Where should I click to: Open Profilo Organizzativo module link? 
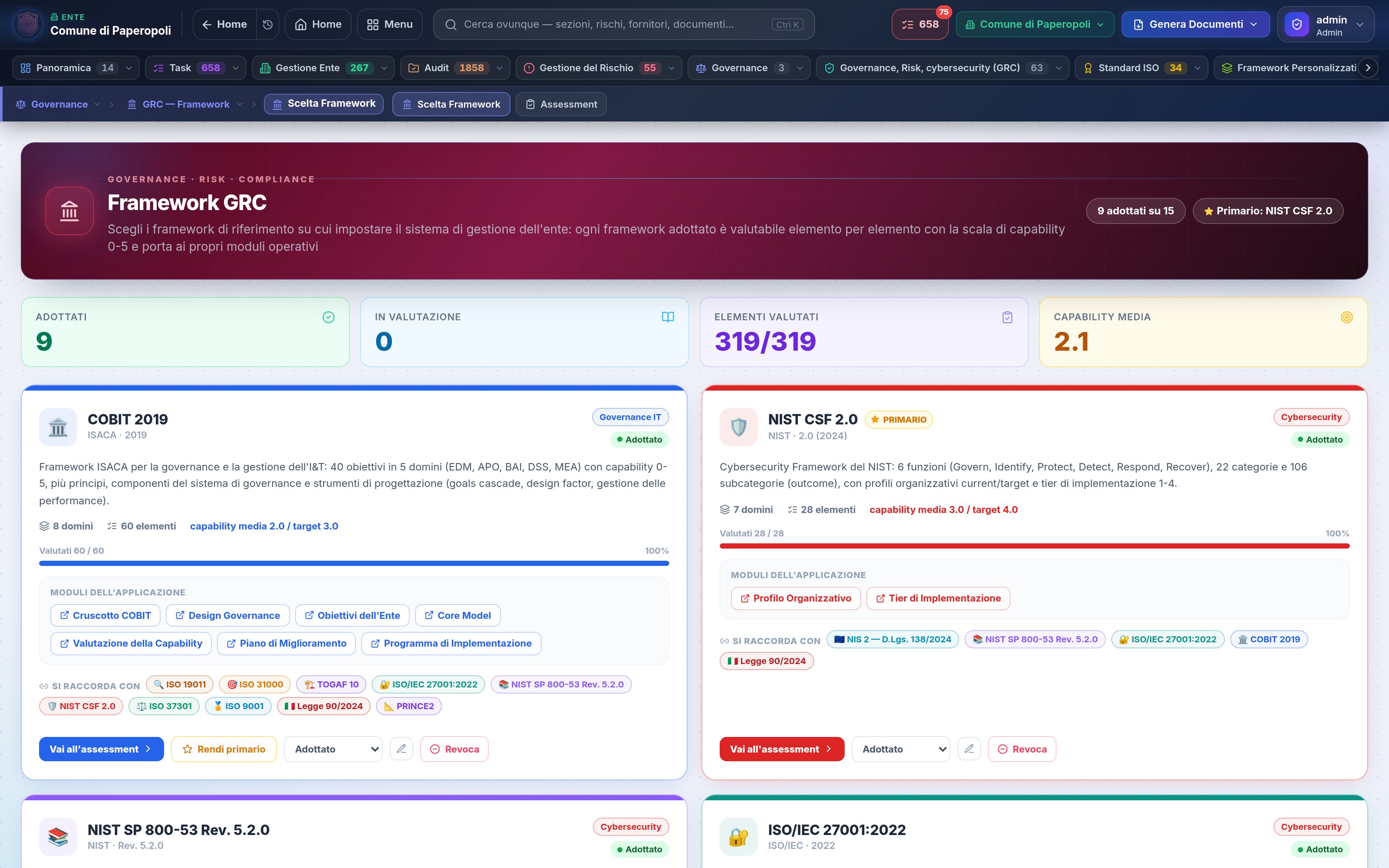(796, 598)
